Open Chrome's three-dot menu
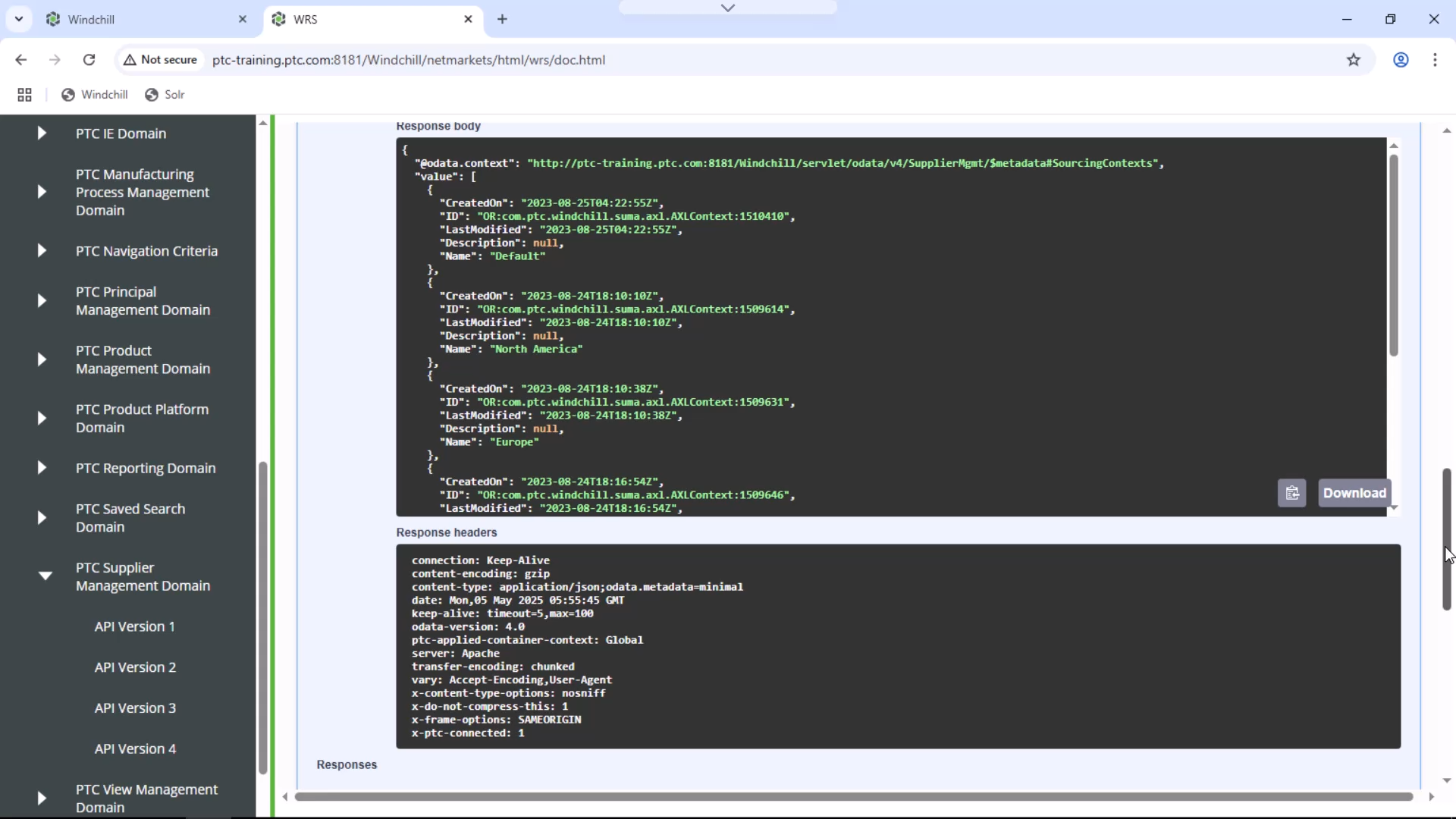The height and width of the screenshot is (819, 1456). 1437,60
